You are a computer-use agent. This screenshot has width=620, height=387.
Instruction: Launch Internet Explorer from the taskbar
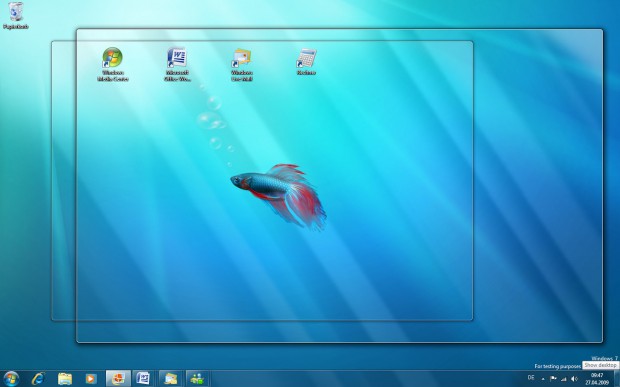38,379
